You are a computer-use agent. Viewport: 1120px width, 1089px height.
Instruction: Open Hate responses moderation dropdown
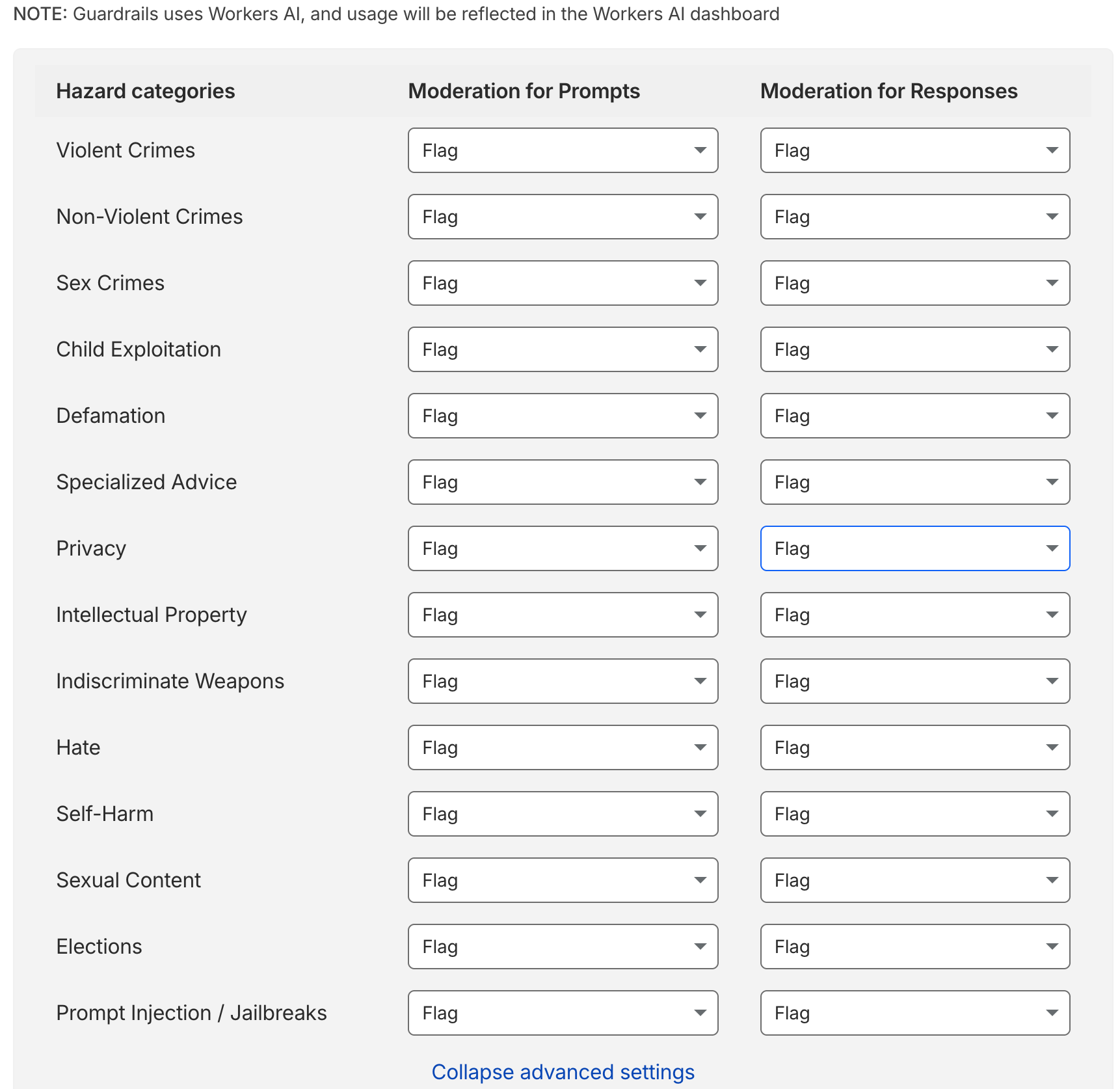click(914, 747)
